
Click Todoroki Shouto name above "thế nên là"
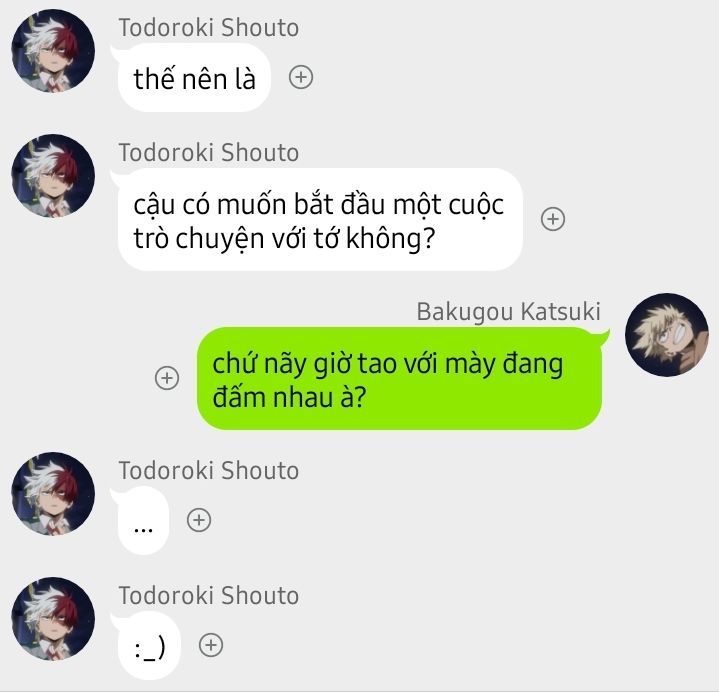[209, 28]
